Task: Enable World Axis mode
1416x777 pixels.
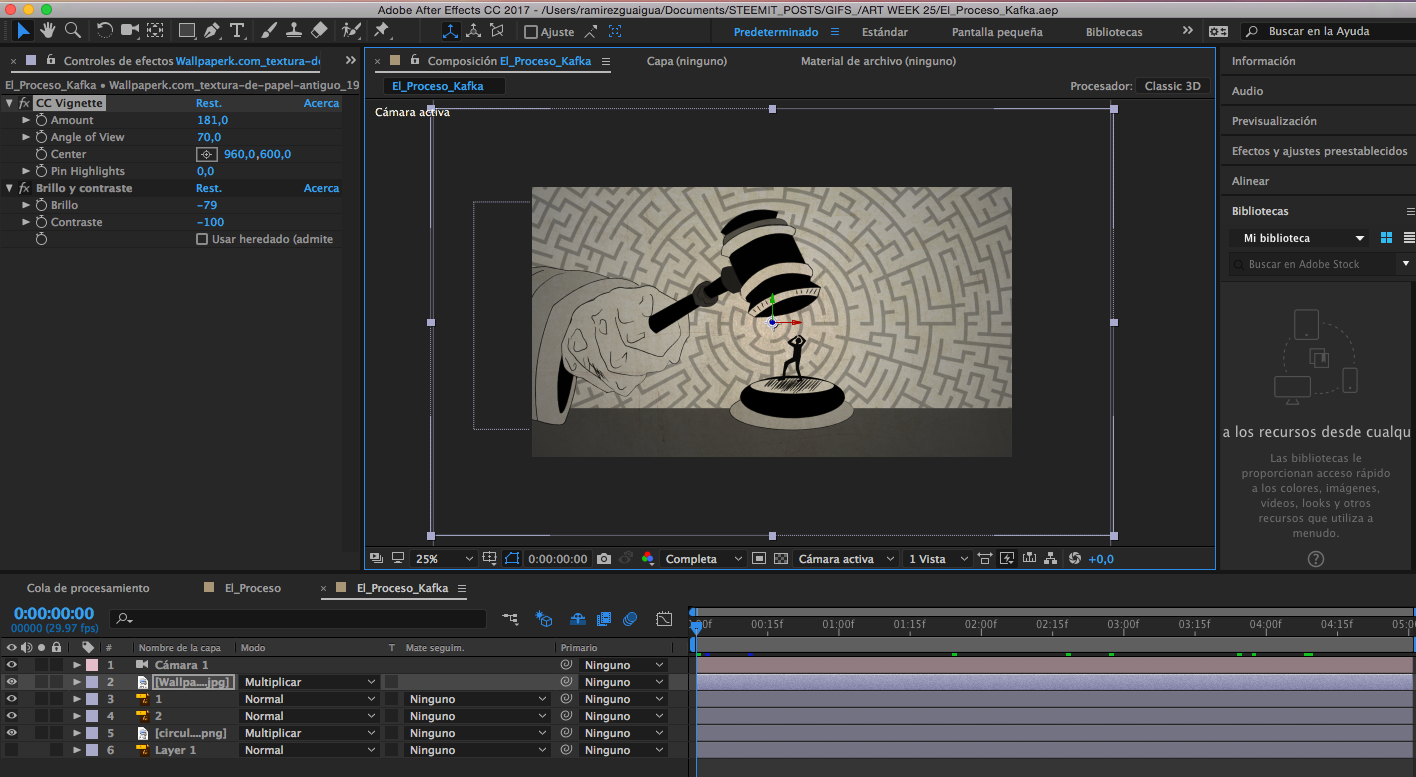Action: 473,31
